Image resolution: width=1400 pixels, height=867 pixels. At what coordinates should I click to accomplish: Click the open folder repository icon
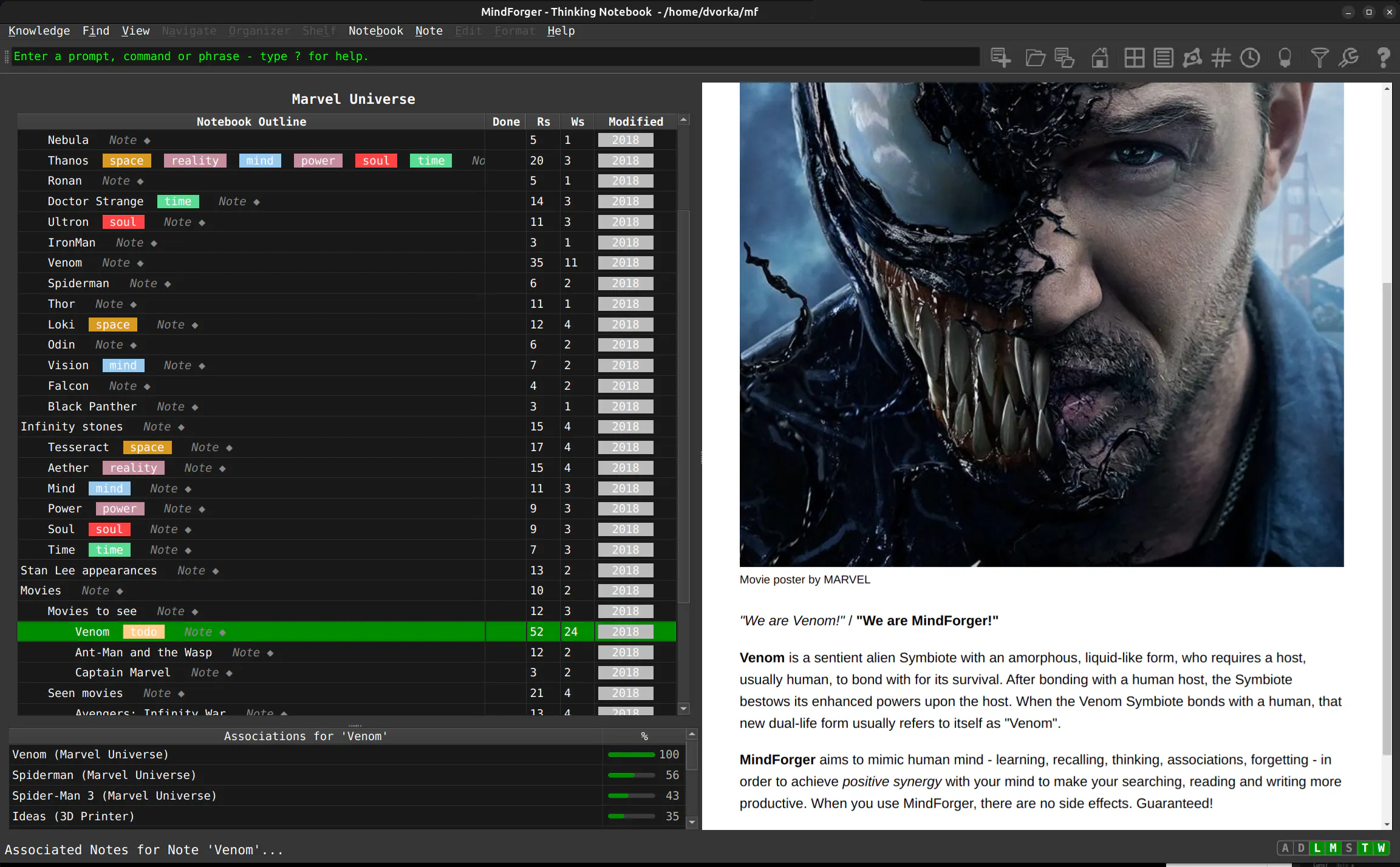click(1036, 58)
